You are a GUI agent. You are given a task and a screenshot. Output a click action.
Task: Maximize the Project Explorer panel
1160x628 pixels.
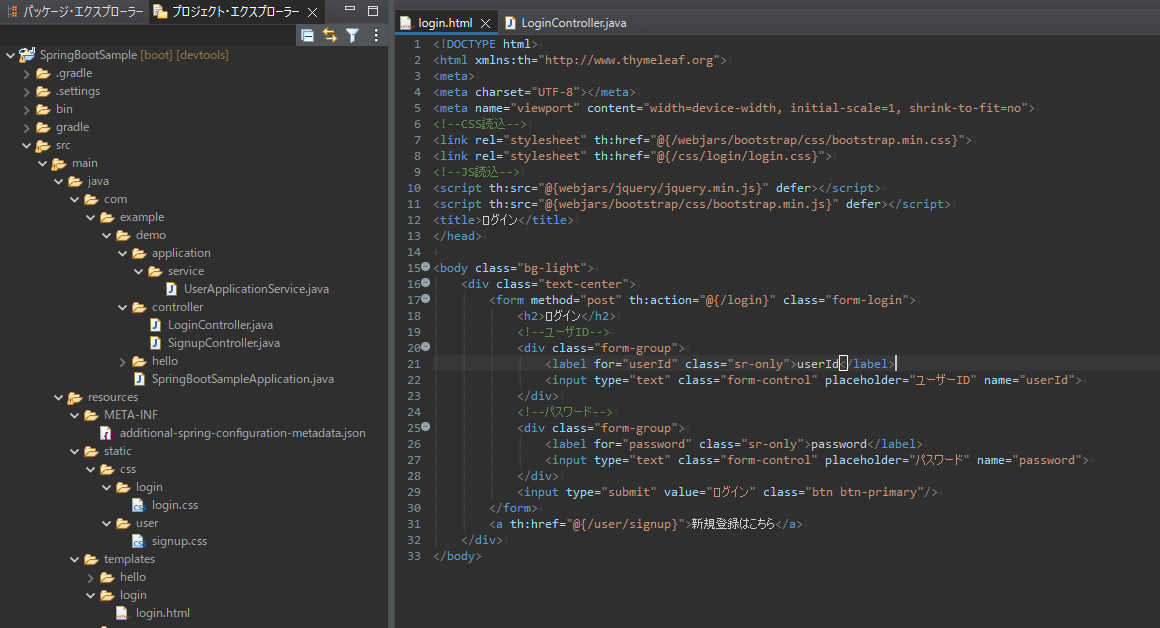click(373, 11)
